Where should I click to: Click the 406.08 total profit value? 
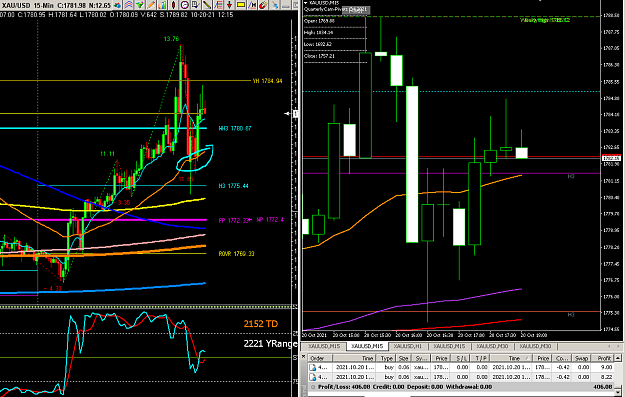tap(603, 387)
